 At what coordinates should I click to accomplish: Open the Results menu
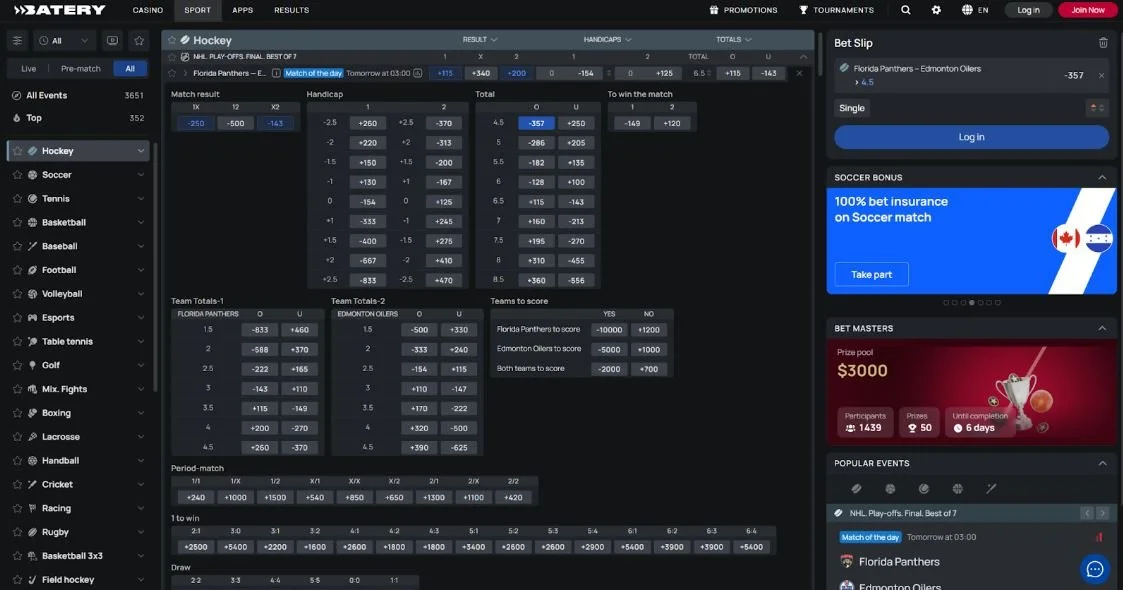click(x=291, y=10)
